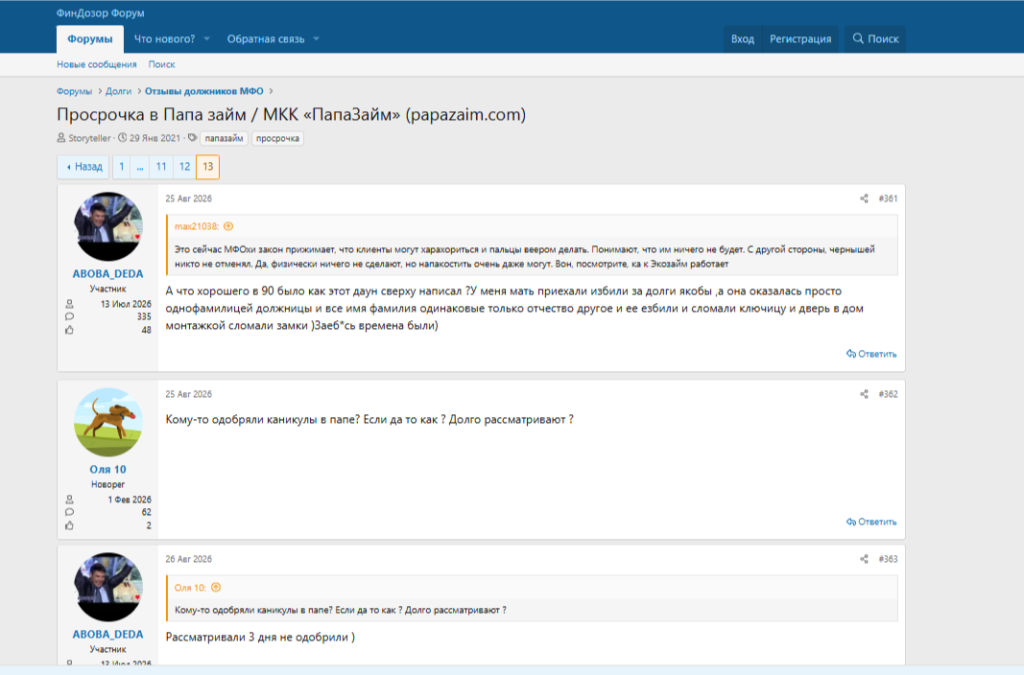Go to page 11 of the thread
Image resolution: width=1024 pixels, height=675 pixels.
(x=161, y=167)
